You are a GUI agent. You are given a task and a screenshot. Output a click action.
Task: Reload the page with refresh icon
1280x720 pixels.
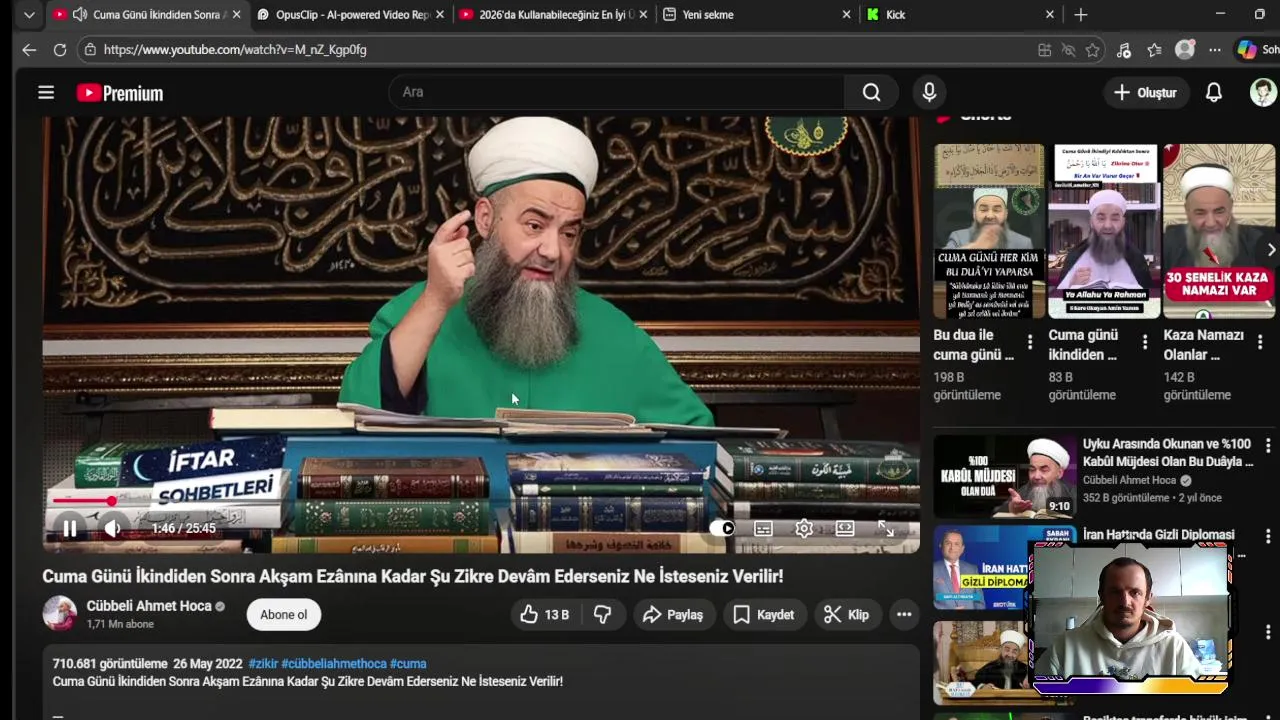click(x=60, y=49)
